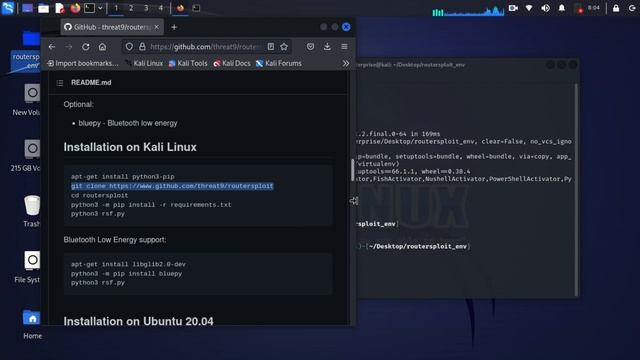
Task: Launch the text editor from the panel
Action: click(60, 8)
